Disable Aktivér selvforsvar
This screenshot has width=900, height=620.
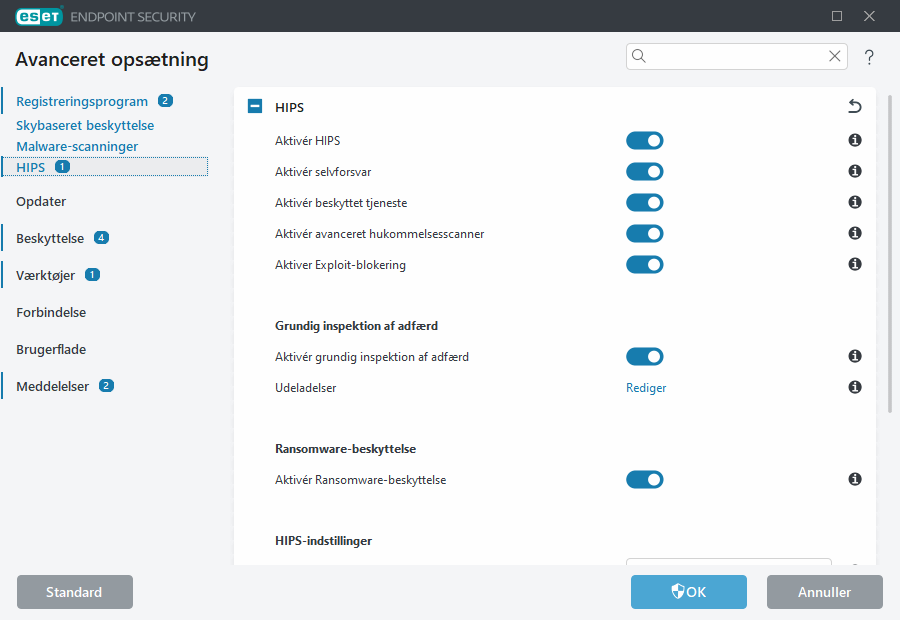pos(645,171)
